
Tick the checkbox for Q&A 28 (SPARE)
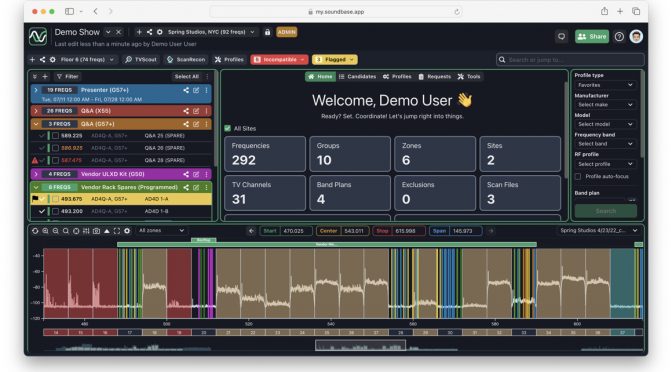point(55,160)
